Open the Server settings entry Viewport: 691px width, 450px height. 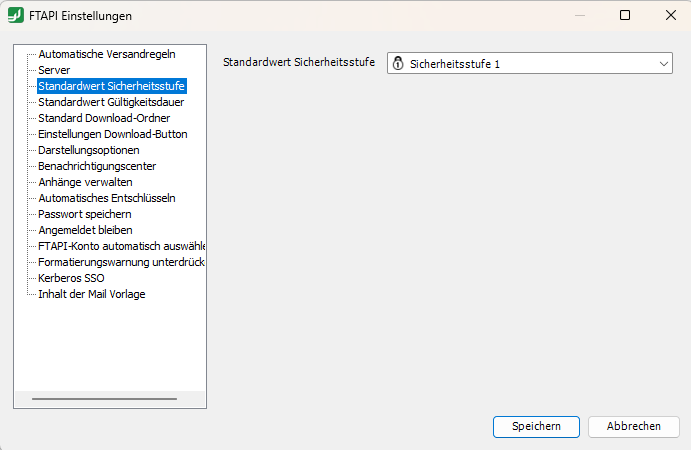click(54, 70)
